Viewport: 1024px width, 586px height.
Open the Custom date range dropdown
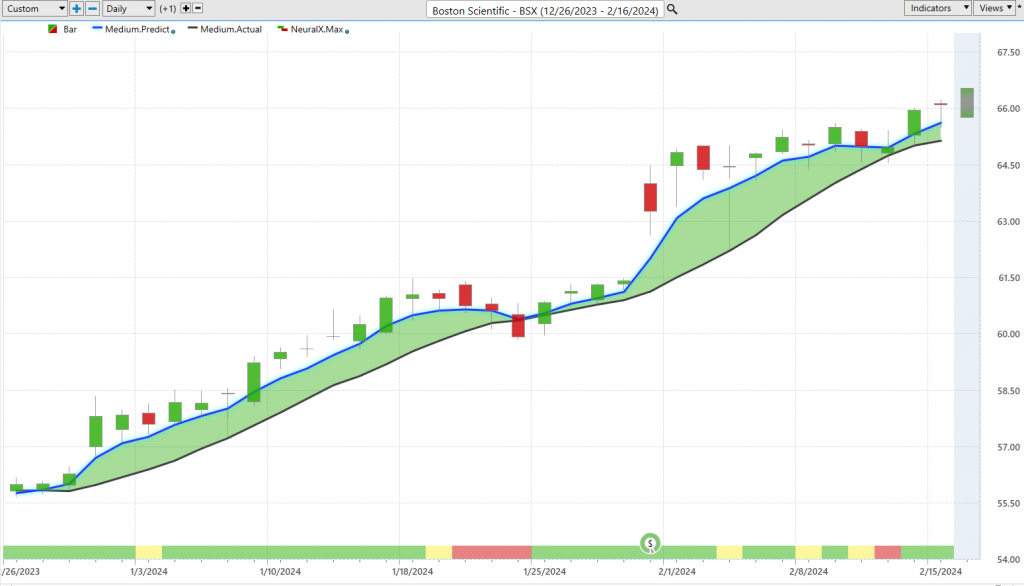34,8
